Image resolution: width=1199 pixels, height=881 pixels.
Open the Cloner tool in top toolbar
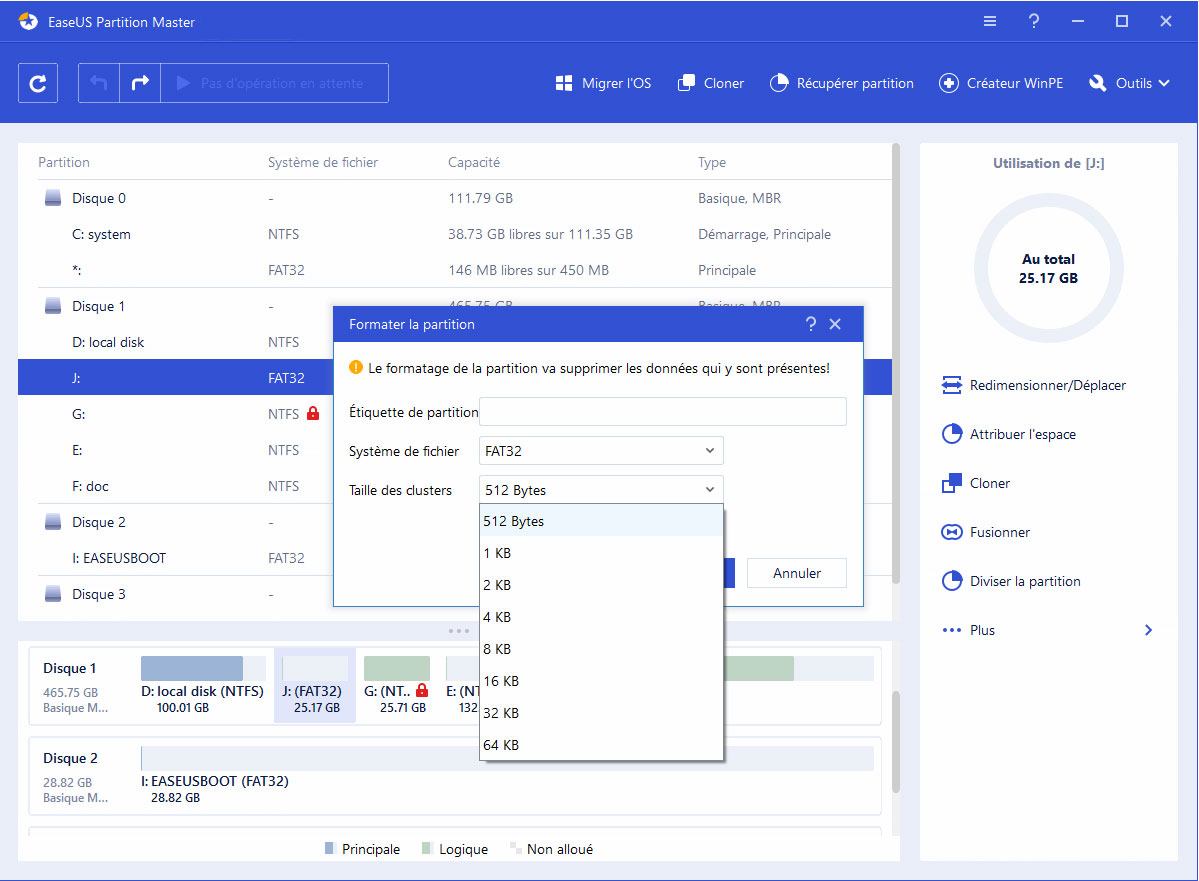click(x=711, y=83)
